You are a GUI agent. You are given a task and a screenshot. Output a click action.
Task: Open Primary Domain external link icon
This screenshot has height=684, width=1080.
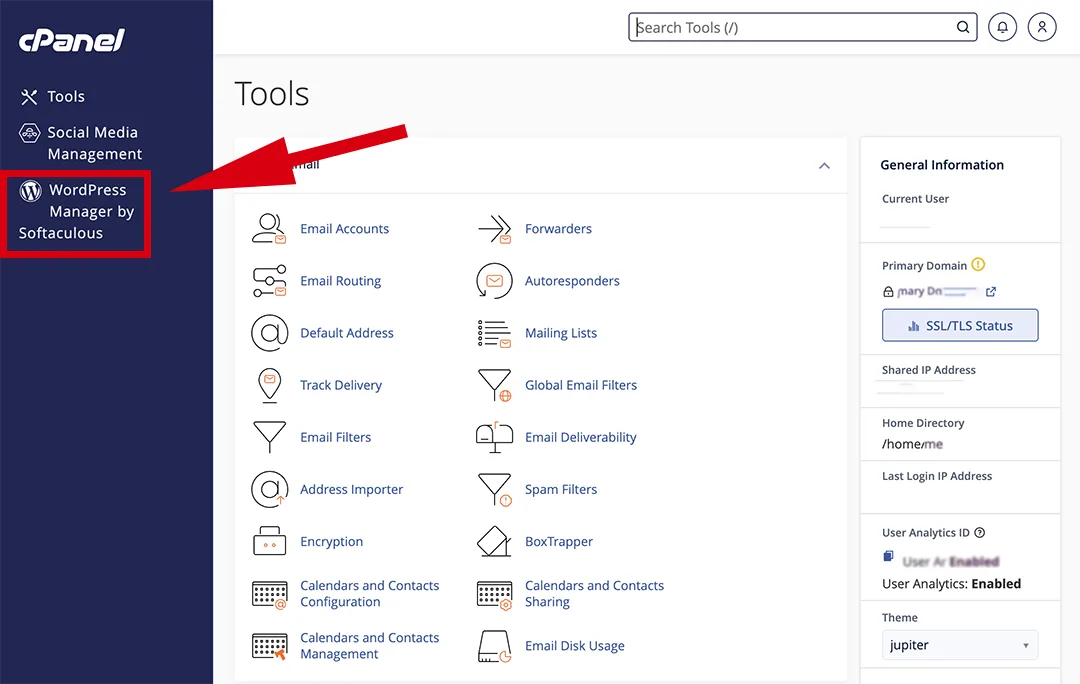pyautogui.click(x=990, y=291)
